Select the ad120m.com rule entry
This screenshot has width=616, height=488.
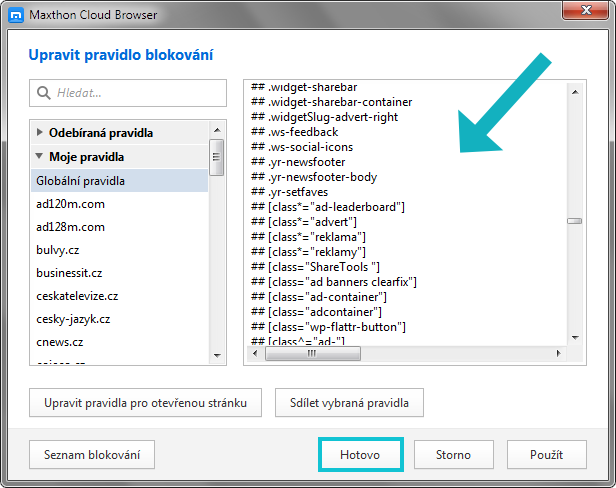pos(70,204)
